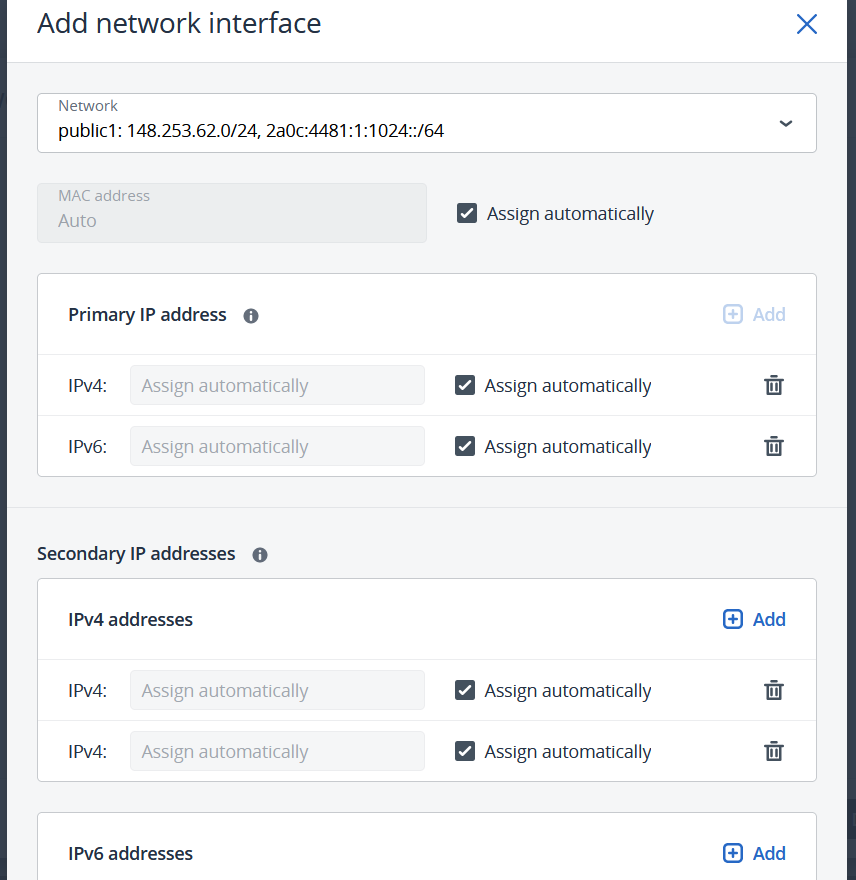Click plus icon in IPv6 addresses section
Viewport: 856px width, 880px height.
coord(733,854)
